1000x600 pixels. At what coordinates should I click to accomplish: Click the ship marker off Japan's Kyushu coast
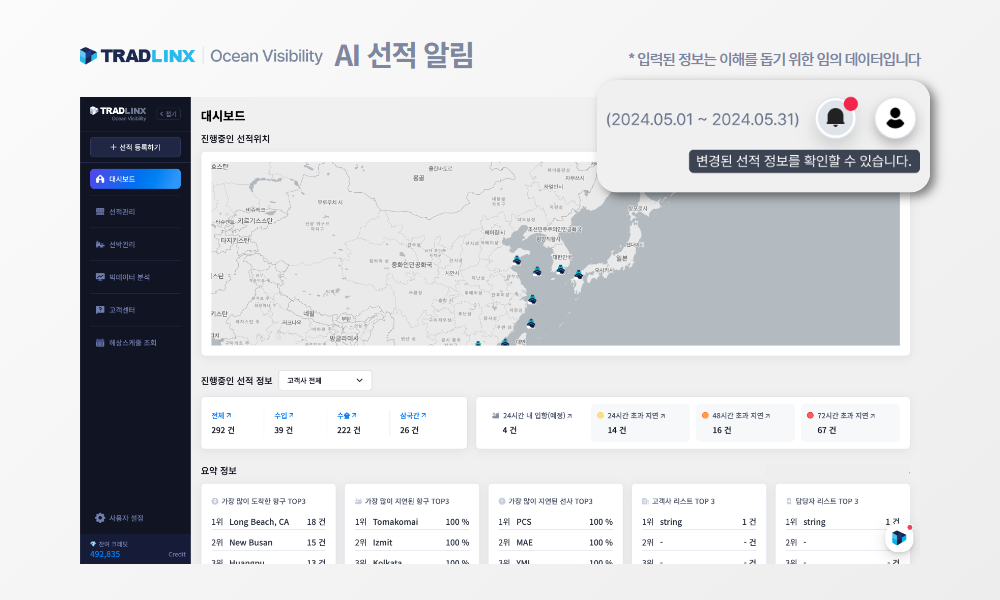pyautogui.click(x=578, y=274)
